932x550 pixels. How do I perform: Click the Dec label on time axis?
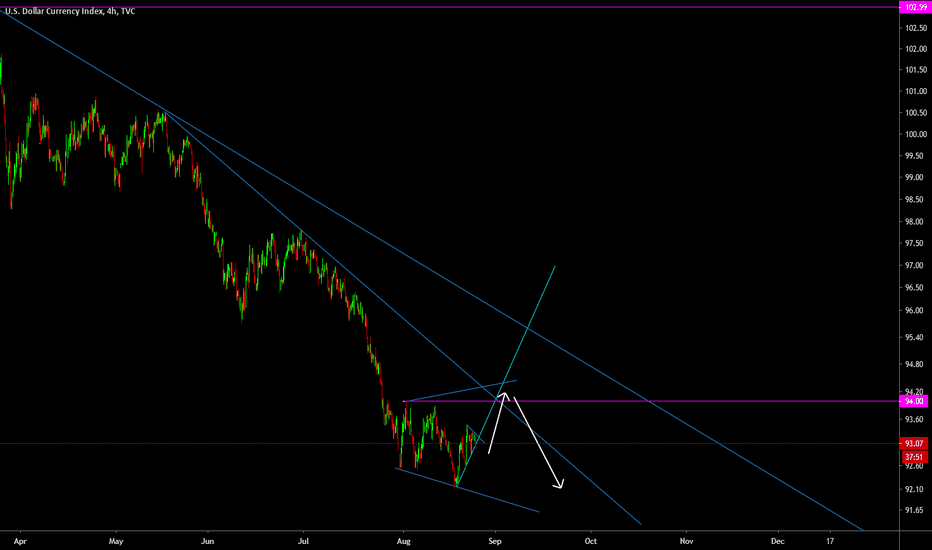pyautogui.click(x=777, y=541)
